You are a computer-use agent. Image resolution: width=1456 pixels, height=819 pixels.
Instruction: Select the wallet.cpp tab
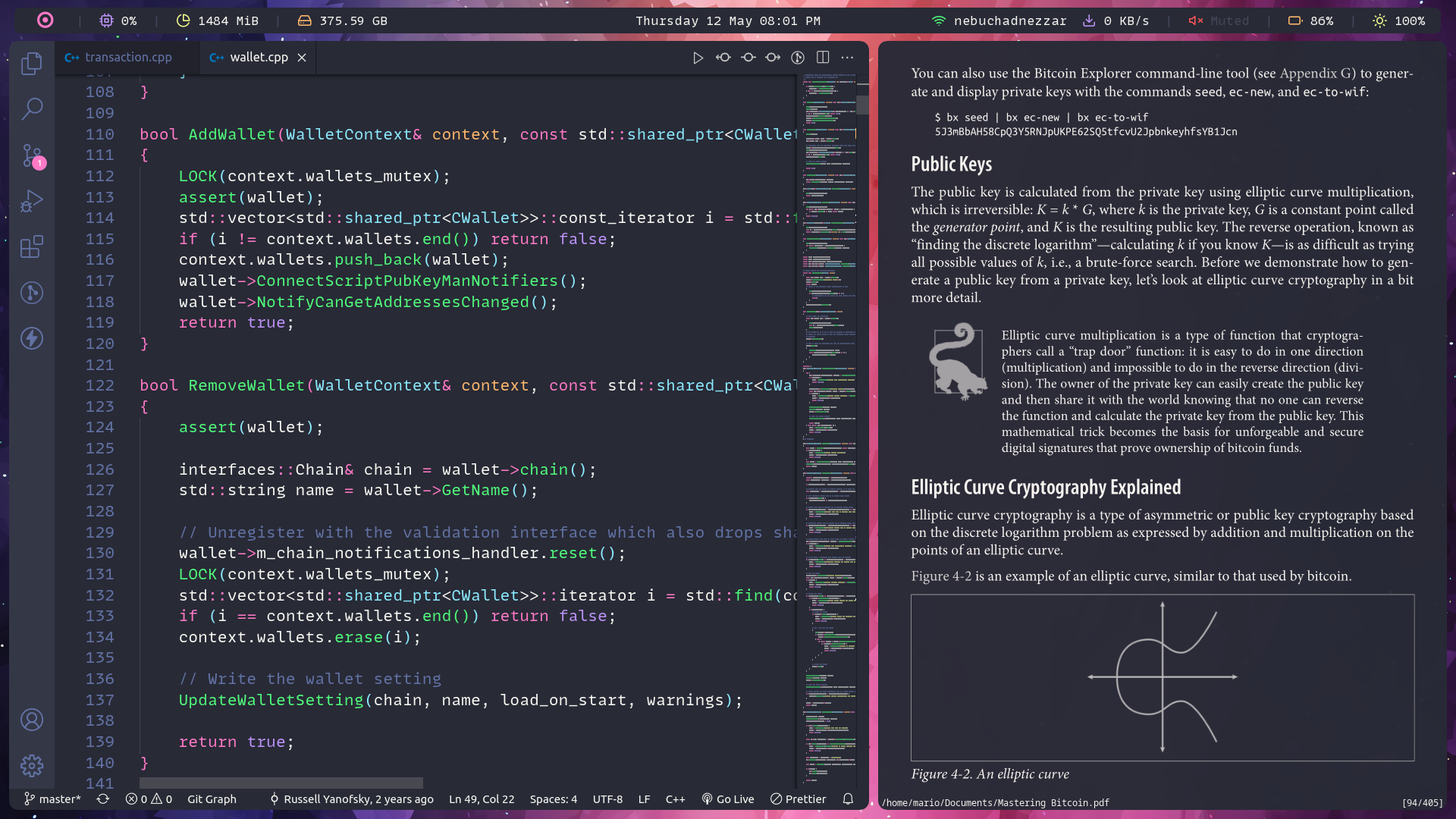coord(259,58)
